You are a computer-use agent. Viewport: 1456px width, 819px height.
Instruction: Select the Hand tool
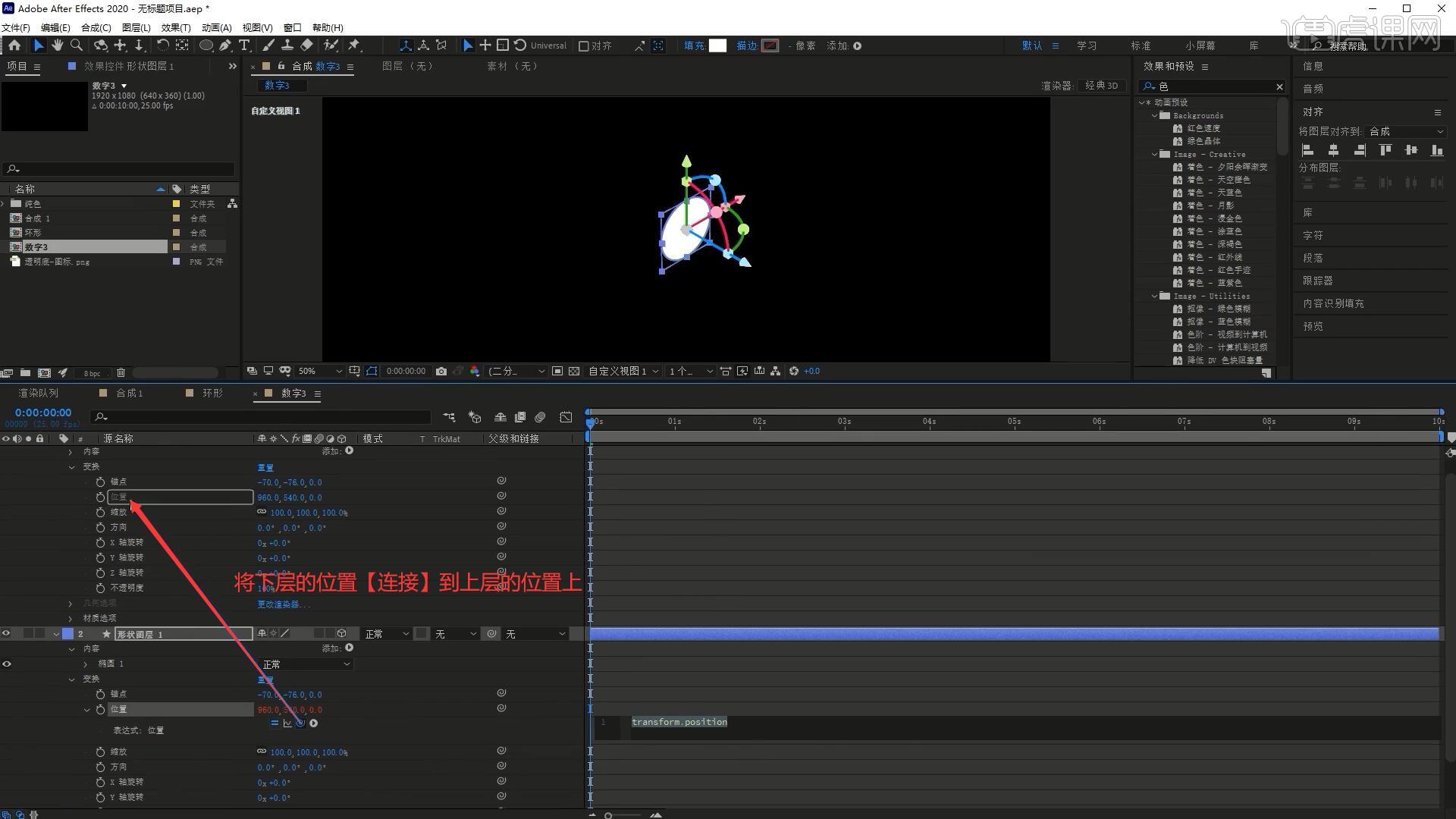point(57,45)
